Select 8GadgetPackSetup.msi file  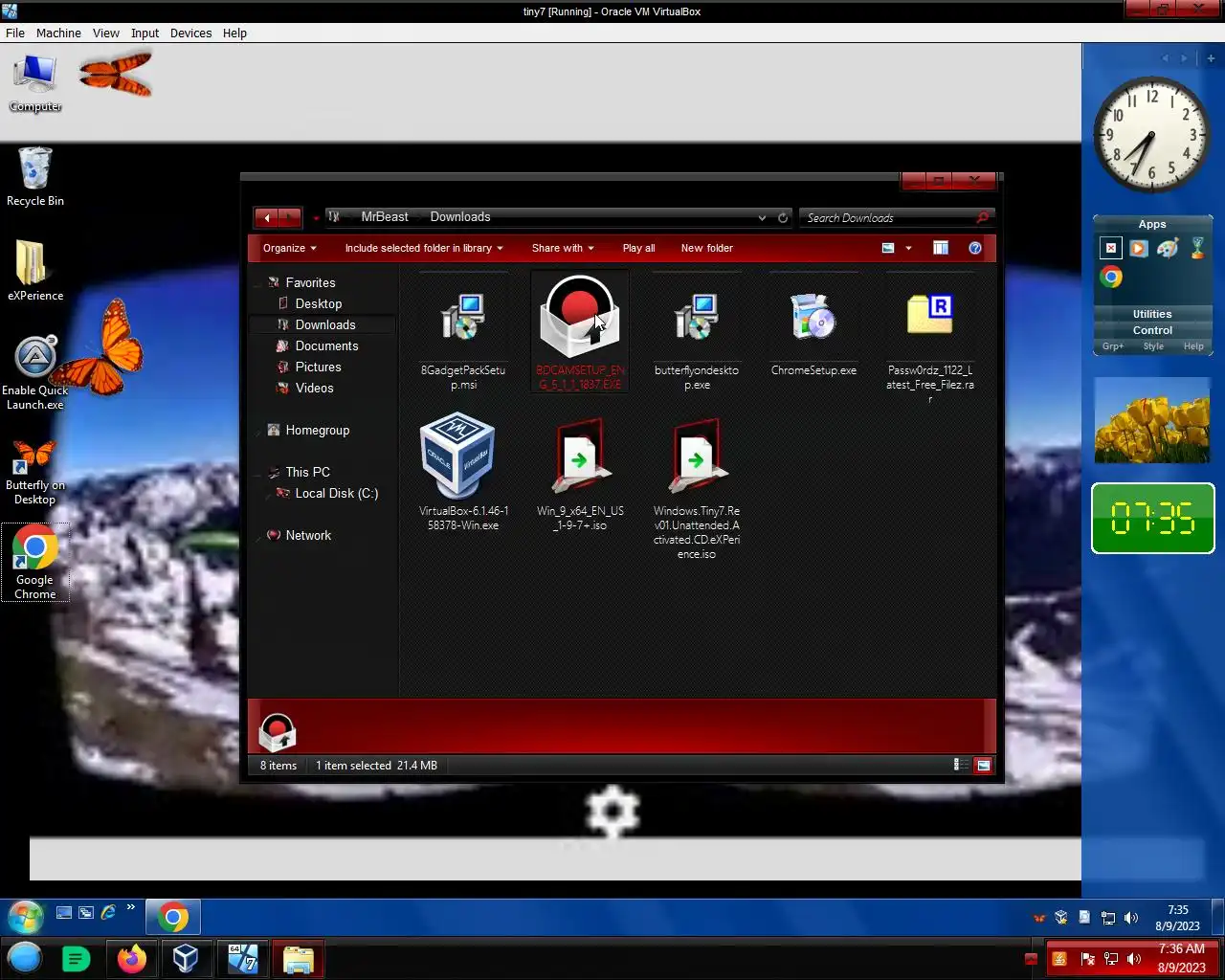pos(463,332)
